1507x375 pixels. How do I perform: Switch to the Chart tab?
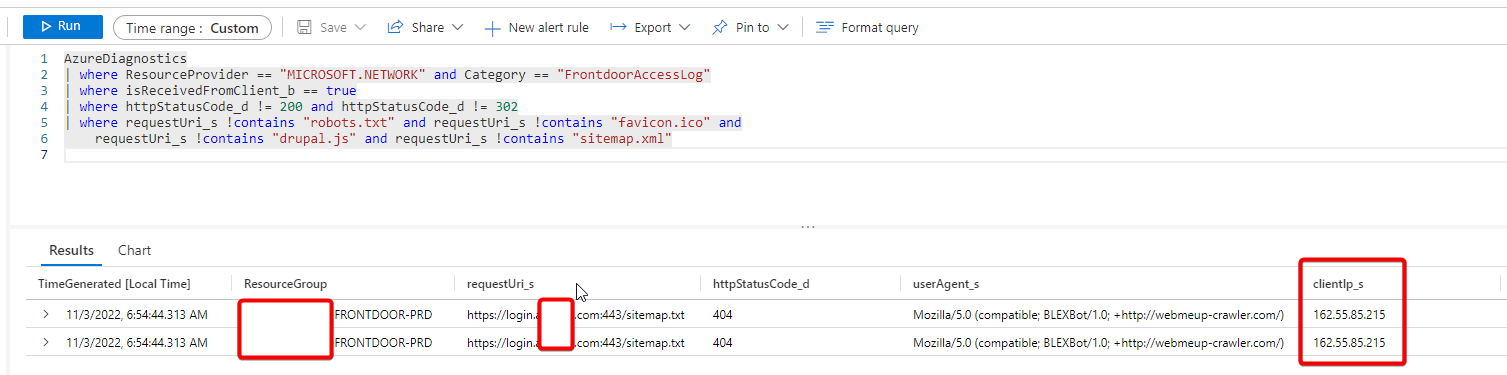pos(134,250)
